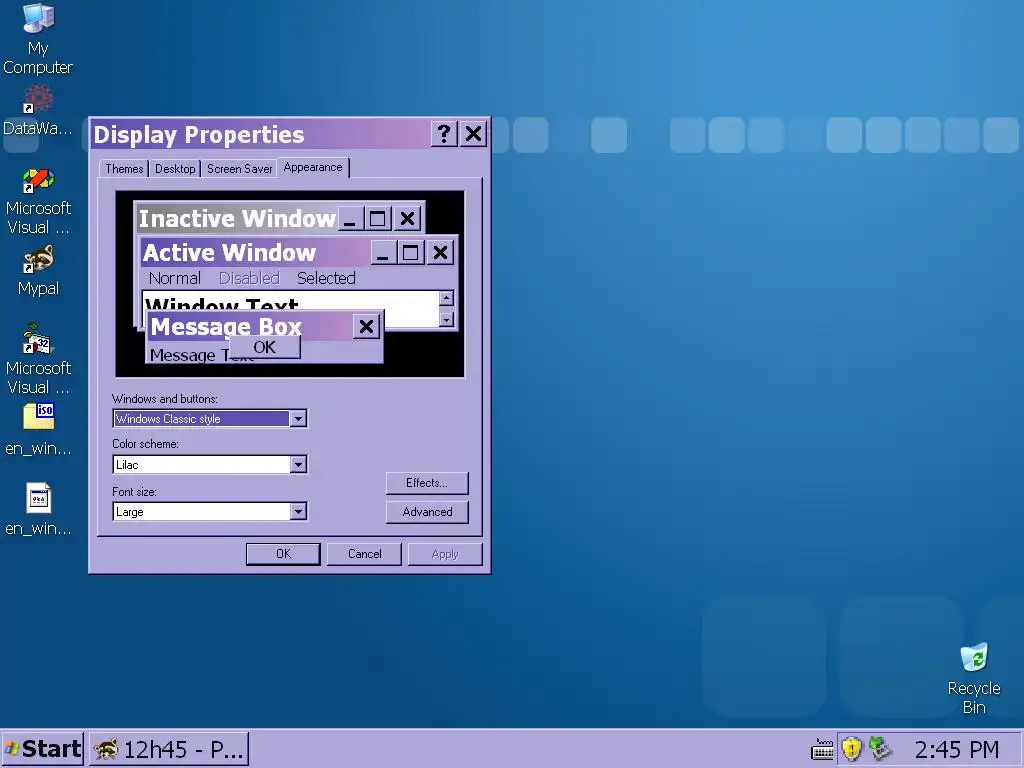Expand the Font size dropdown arrow
The image size is (1024, 768).
[x=298, y=511]
